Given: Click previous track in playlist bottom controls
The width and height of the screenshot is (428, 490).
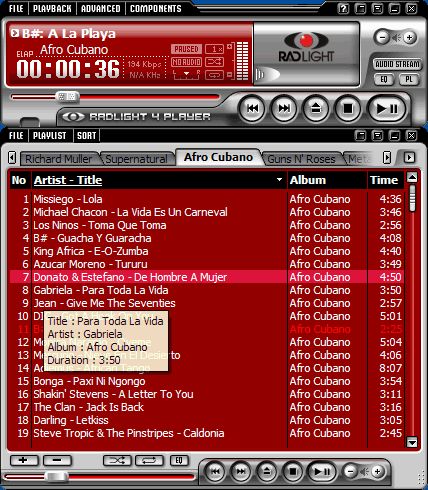Looking at the screenshot, I should 215,471.
